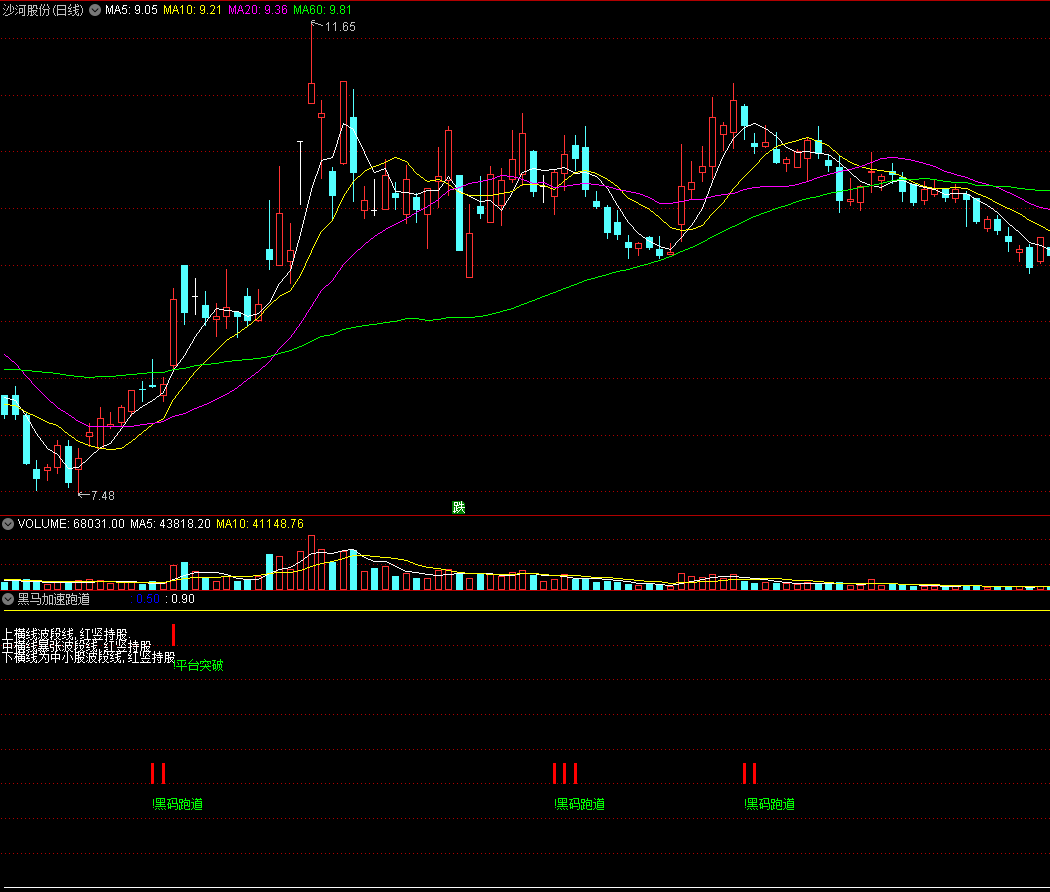Click the volume MA5: 43818.20 label
This screenshot has height=892, width=1050.
[x=170, y=524]
